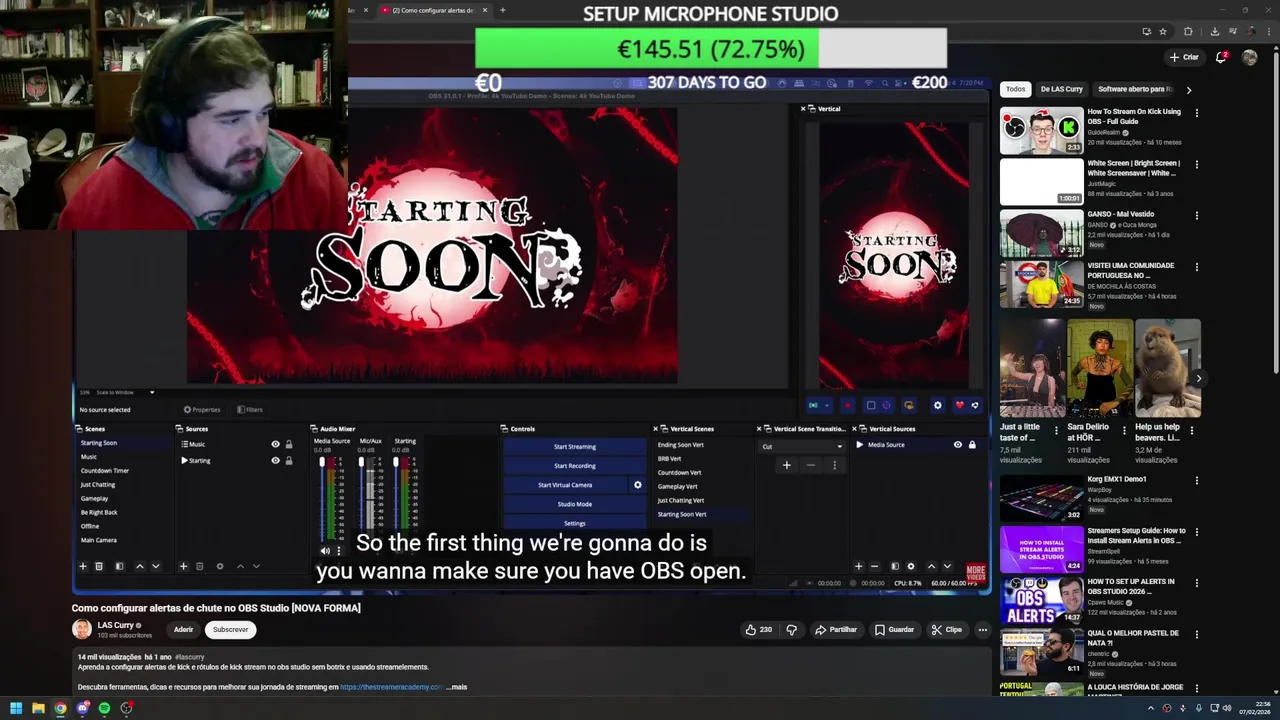Open more actions menu beside Clipe
Image resolution: width=1280 pixels, height=720 pixels.
click(983, 629)
